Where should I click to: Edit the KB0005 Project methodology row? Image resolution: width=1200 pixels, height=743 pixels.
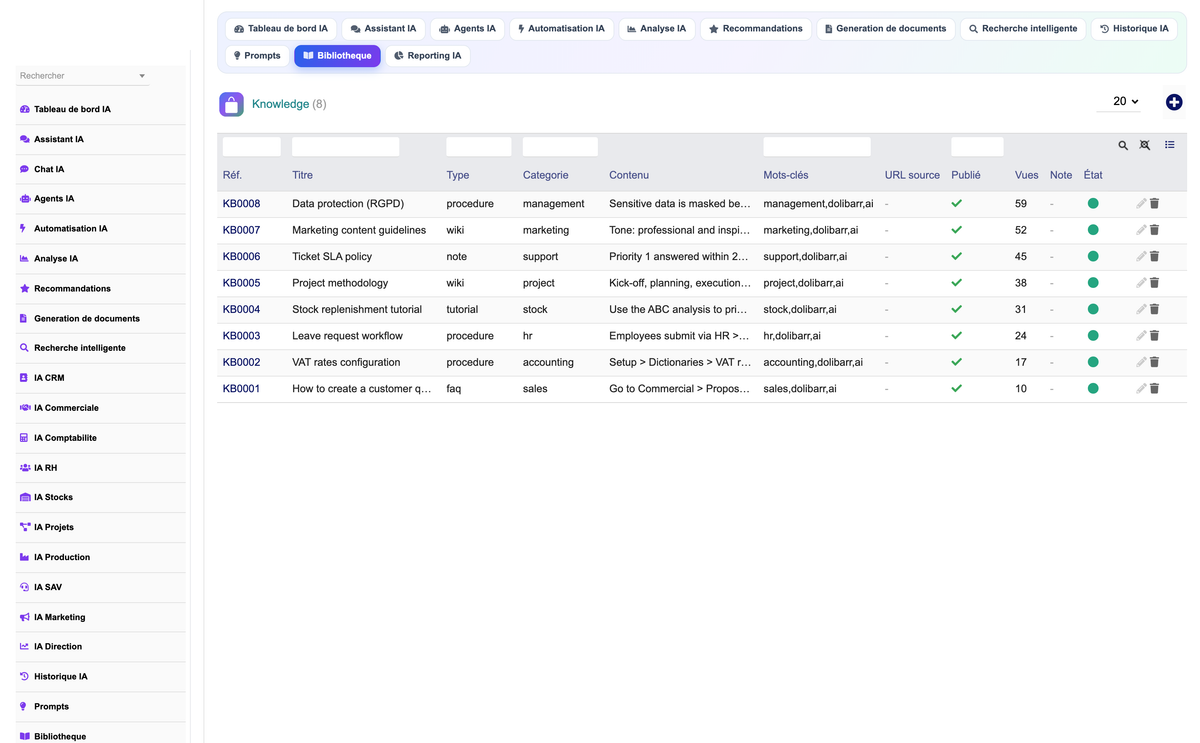click(1141, 283)
